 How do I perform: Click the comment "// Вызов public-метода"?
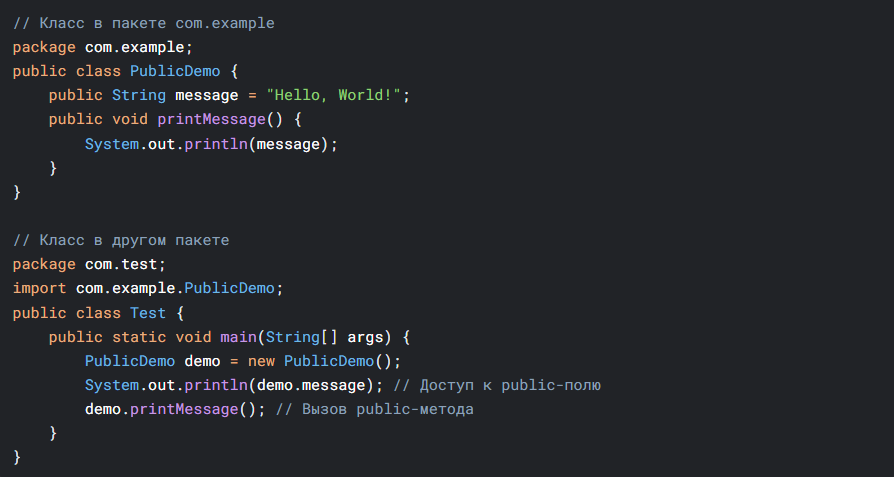(x=375, y=410)
